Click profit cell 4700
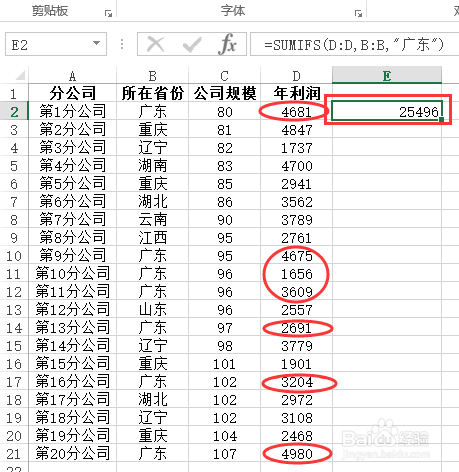This screenshot has width=459, height=472. pyautogui.click(x=296, y=165)
